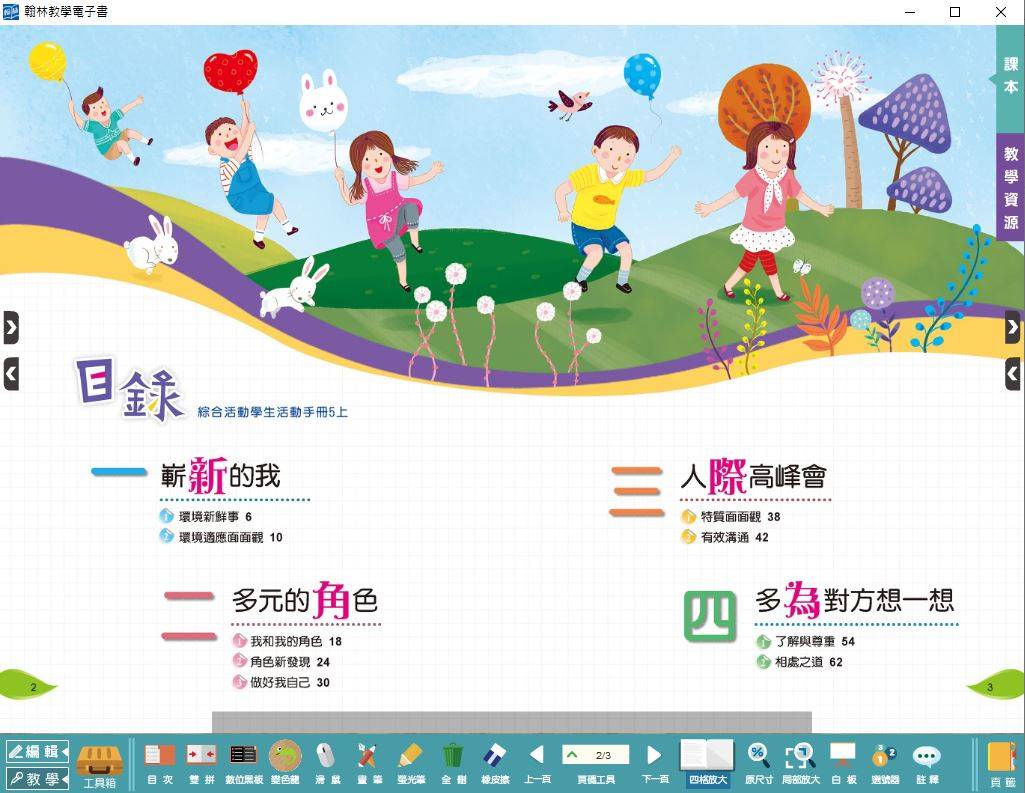Activate 四格放大 four-grid zoom
Viewport: 1025px width, 793px height.
coord(707,762)
